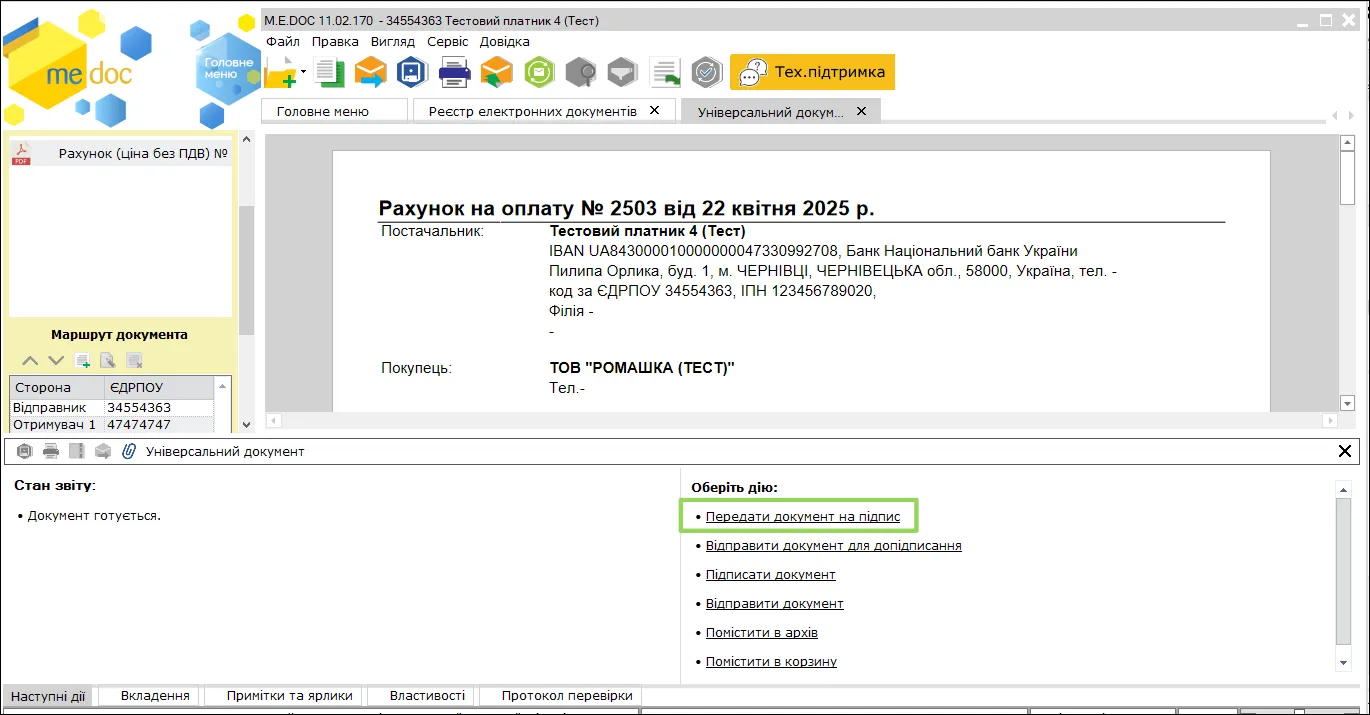Click the gray send envelope icon in bottom panel toolbar
Viewport: 1370px width, 715px height.
(103, 451)
